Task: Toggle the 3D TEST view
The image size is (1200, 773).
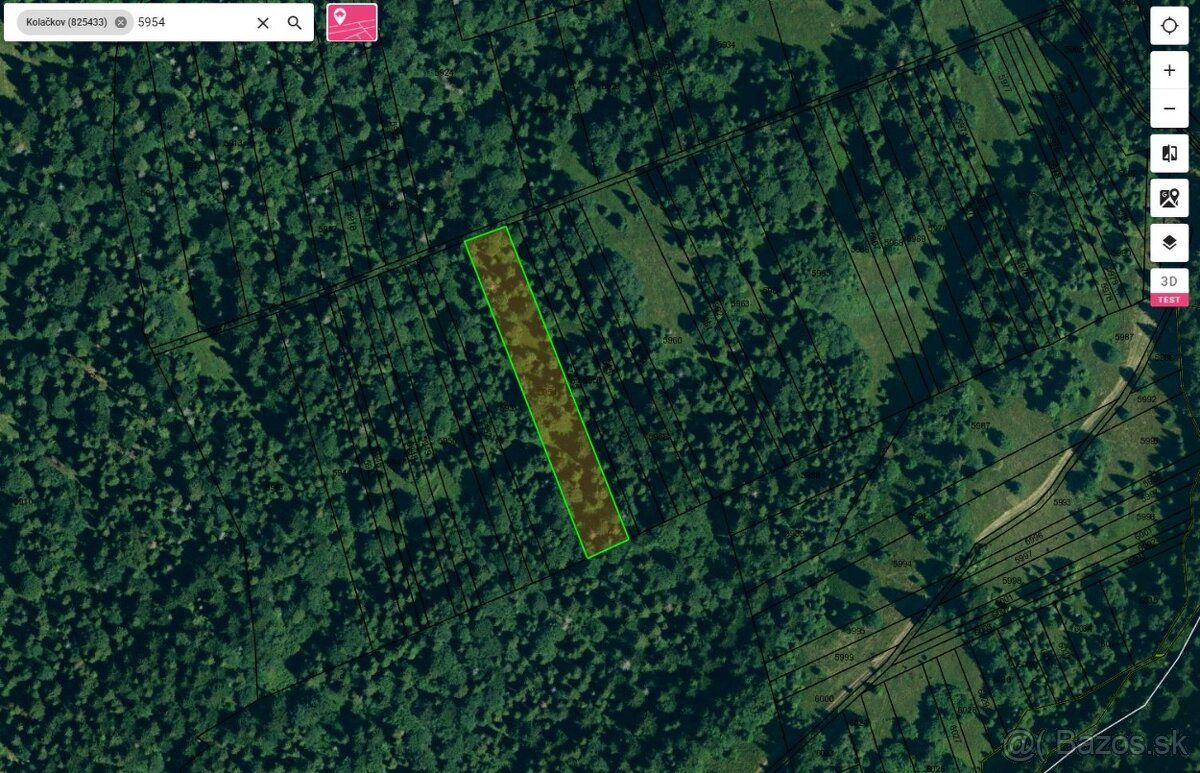Action: click(x=1169, y=288)
